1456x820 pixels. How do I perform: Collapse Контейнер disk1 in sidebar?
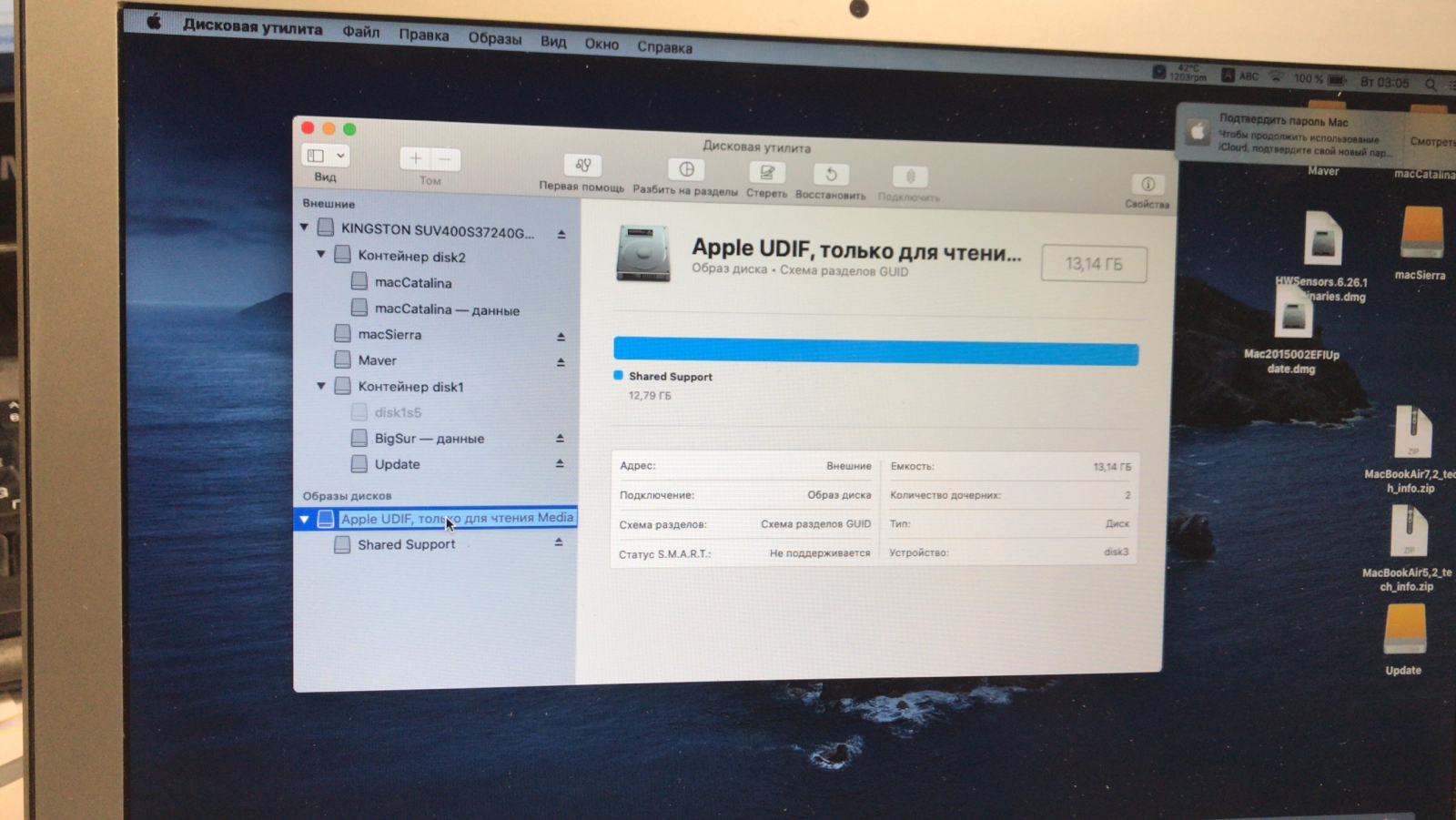tap(321, 386)
